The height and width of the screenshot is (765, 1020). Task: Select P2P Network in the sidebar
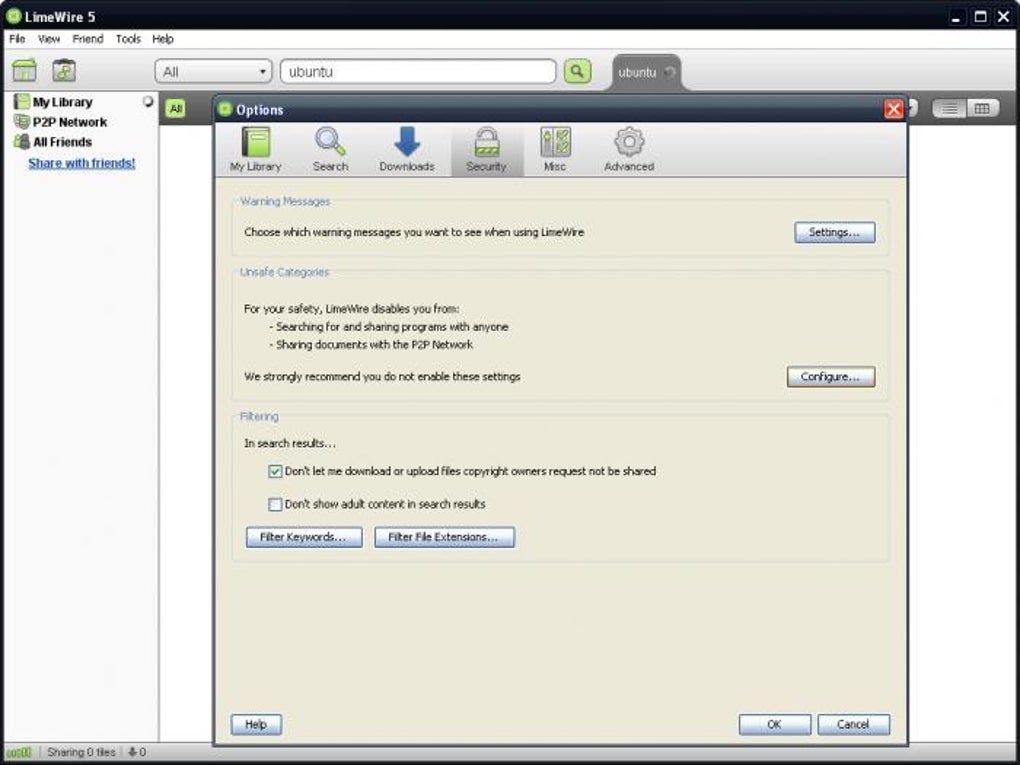click(x=70, y=122)
